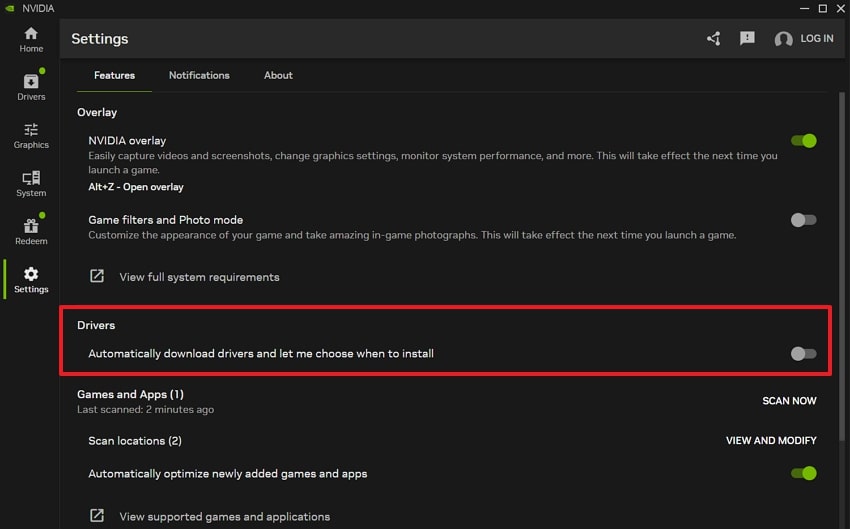Open View supported games and applications link
The width and height of the screenshot is (850, 529).
pyautogui.click(x=224, y=517)
